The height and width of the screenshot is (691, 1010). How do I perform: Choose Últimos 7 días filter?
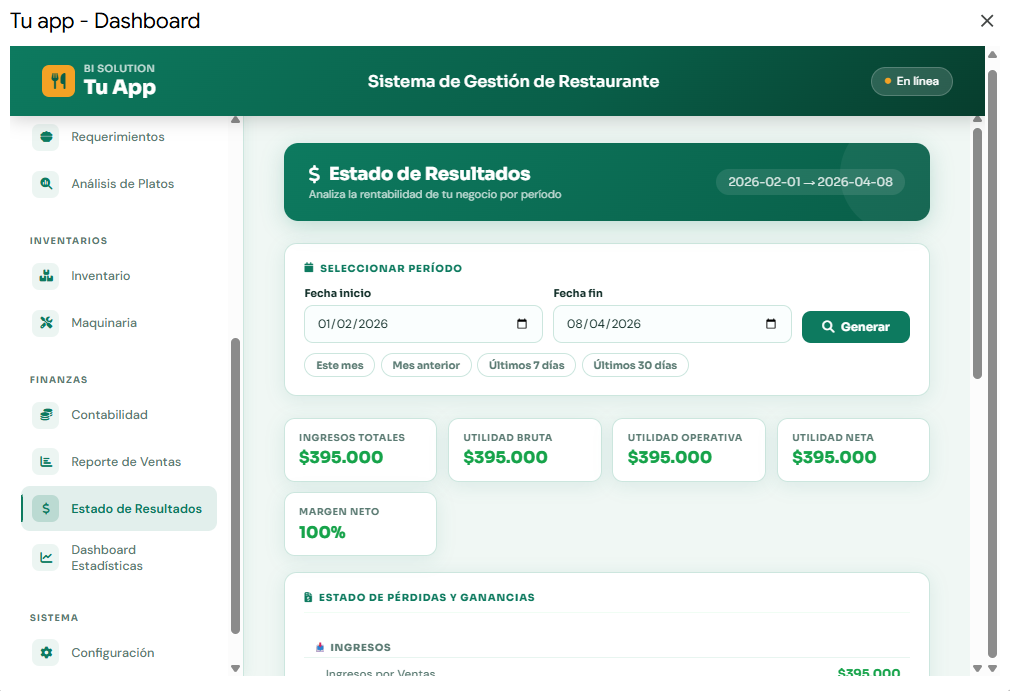tap(526, 365)
